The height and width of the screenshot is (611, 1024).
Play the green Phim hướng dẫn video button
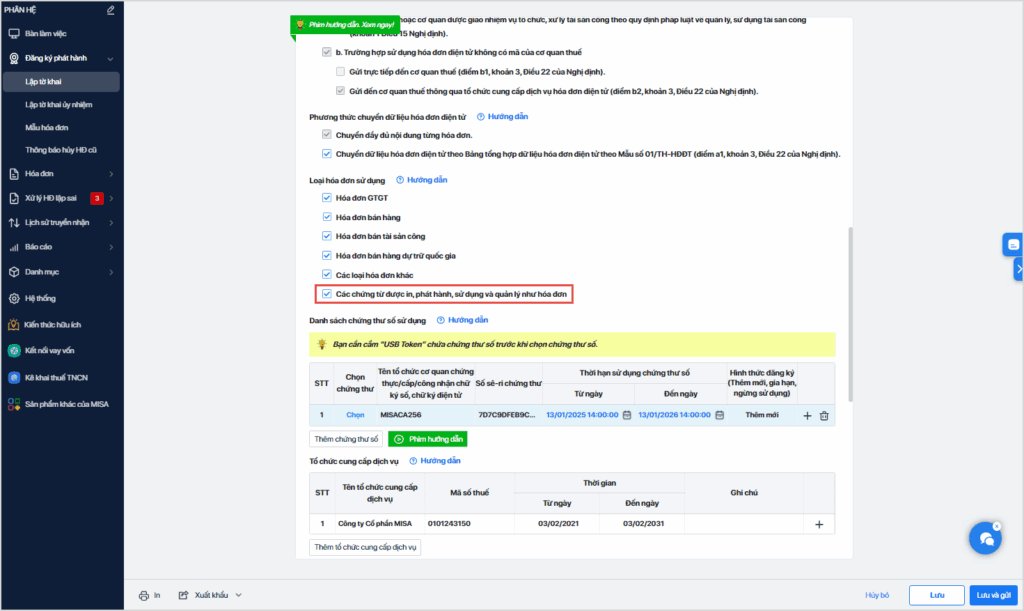click(x=428, y=439)
